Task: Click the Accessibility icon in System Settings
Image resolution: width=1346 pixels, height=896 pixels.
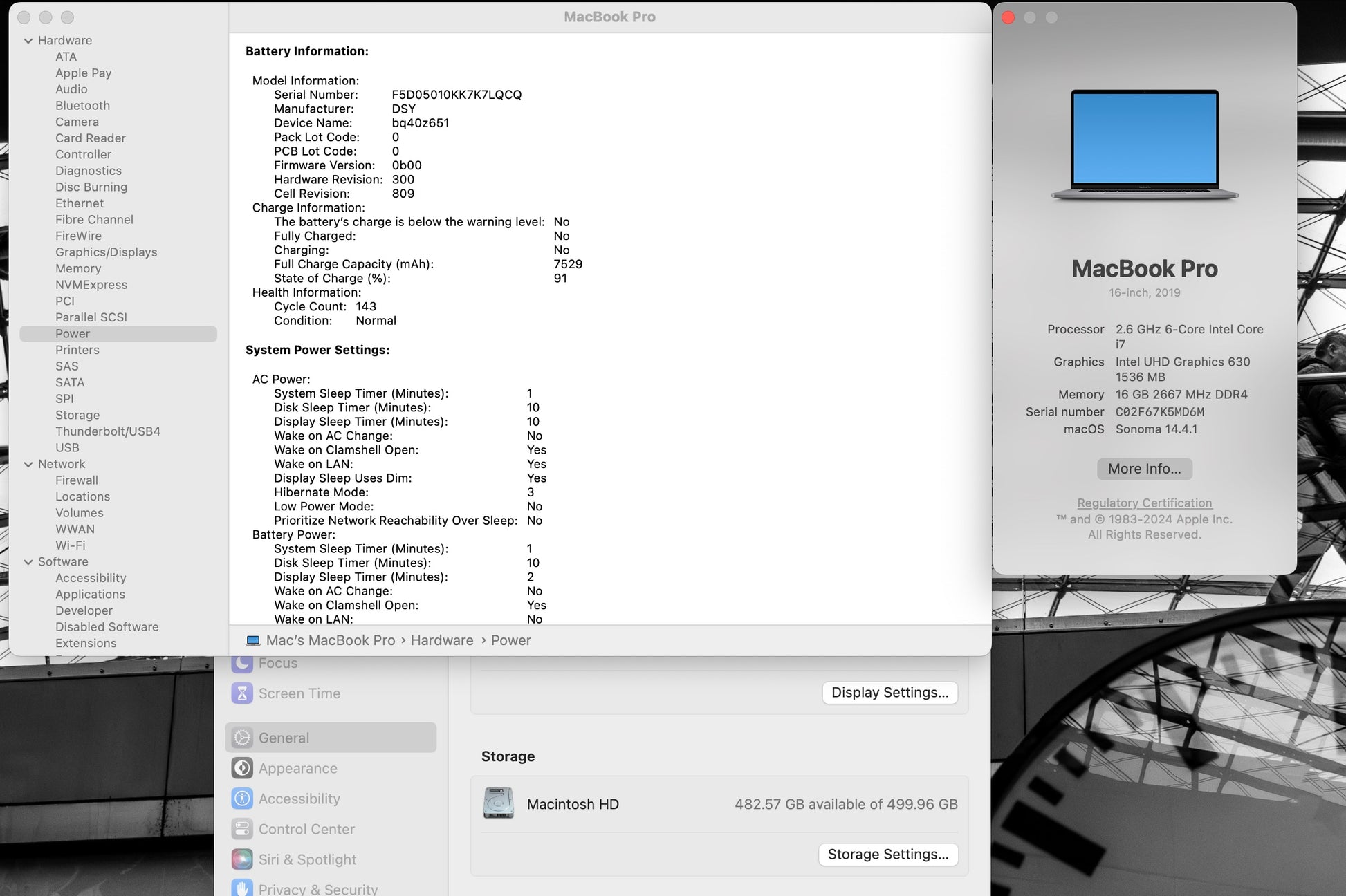Action: point(242,799)
